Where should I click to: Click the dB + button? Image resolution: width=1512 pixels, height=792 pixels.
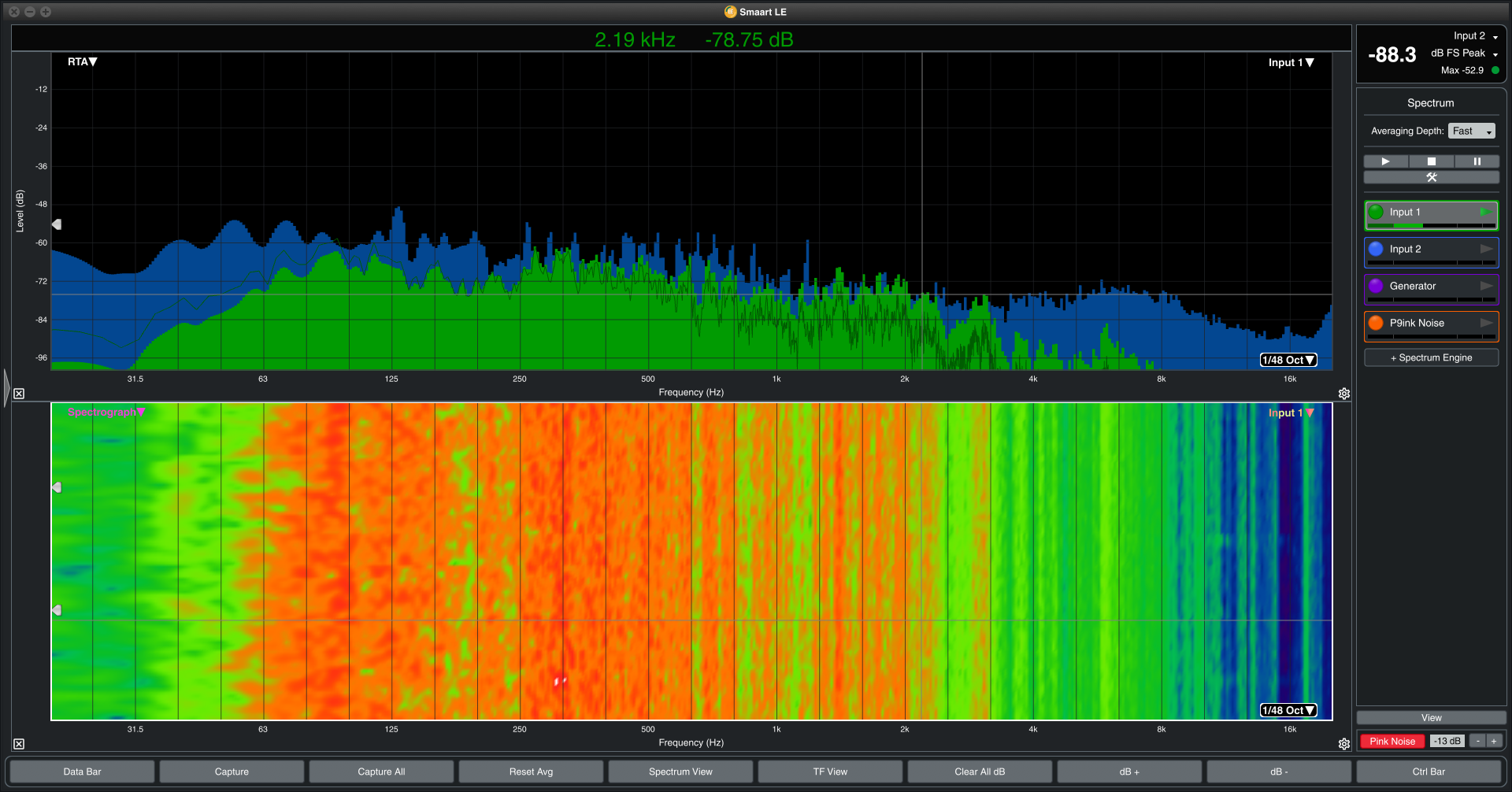(1129, 772)
